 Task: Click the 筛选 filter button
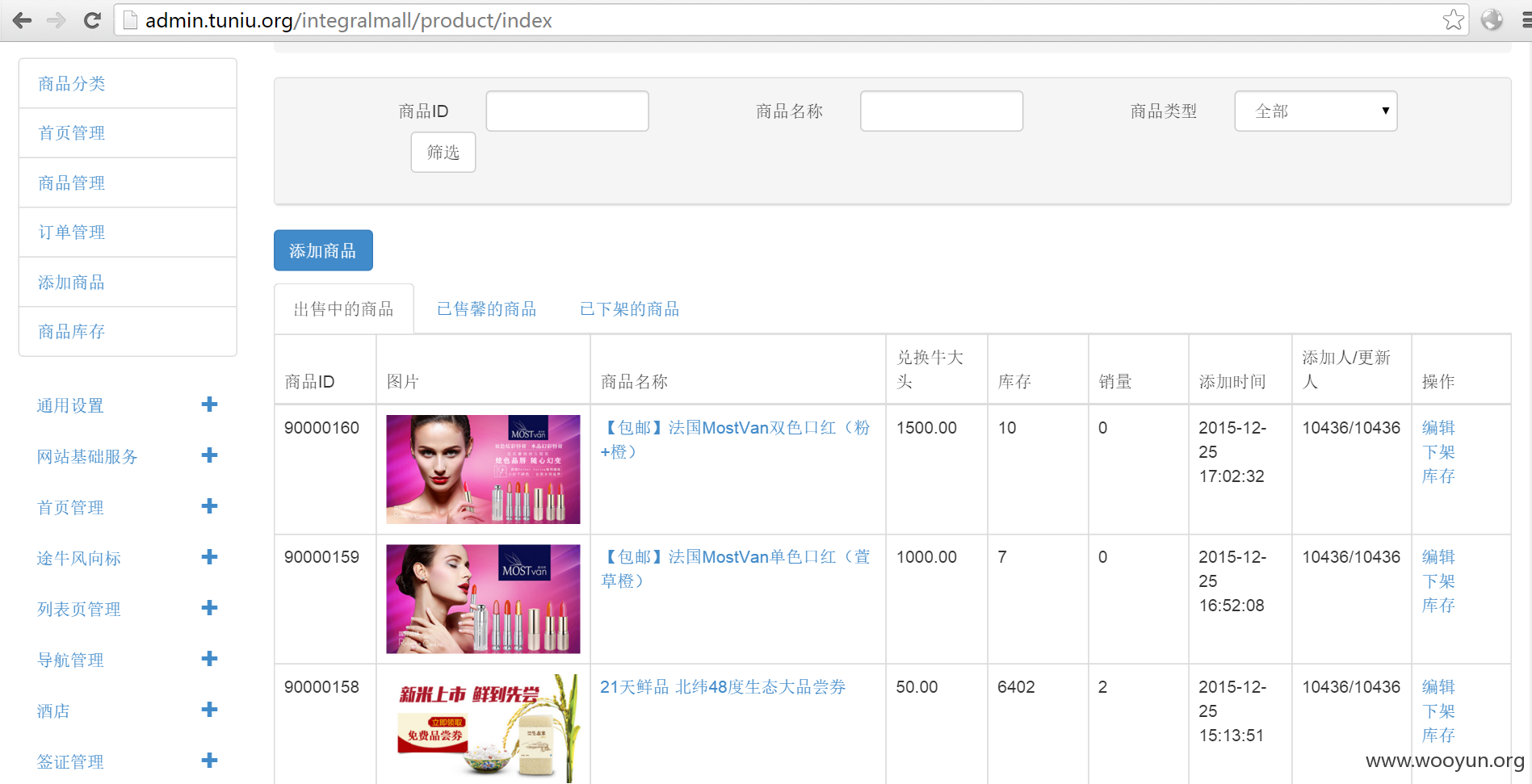(x=443, y=153)
